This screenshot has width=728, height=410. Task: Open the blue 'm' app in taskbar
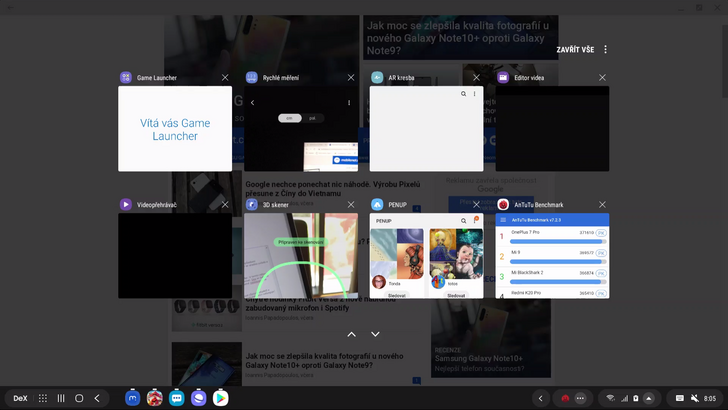[x=132, y=398]
